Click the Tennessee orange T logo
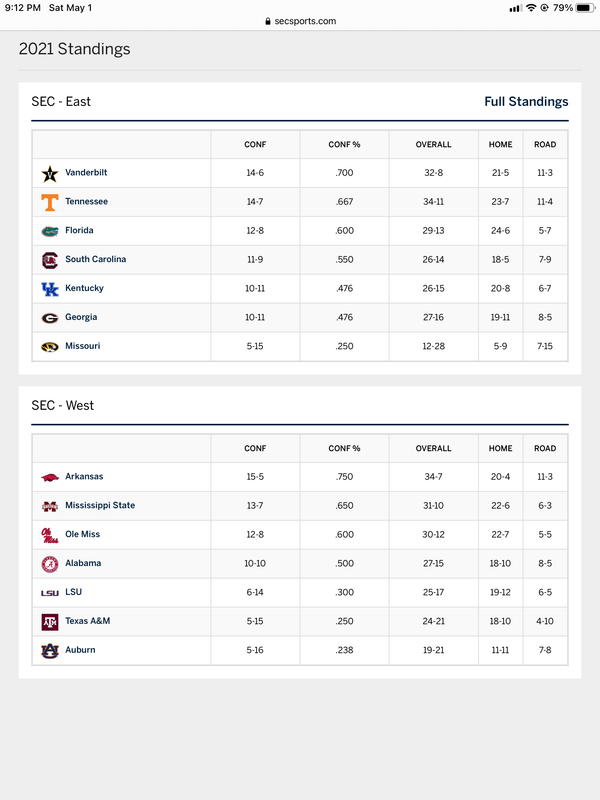This screenshot has height=800, width=600. (x=49, y=202)
